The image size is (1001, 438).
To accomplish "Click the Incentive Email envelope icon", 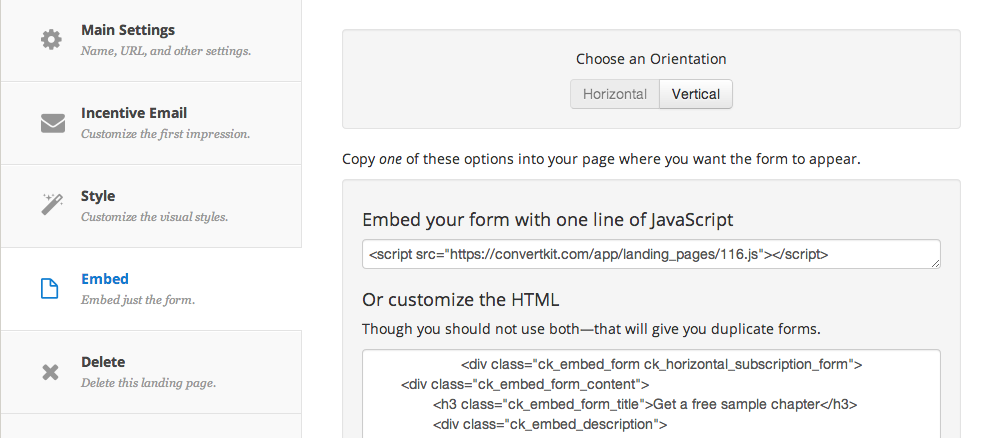I will click(52, 123).
